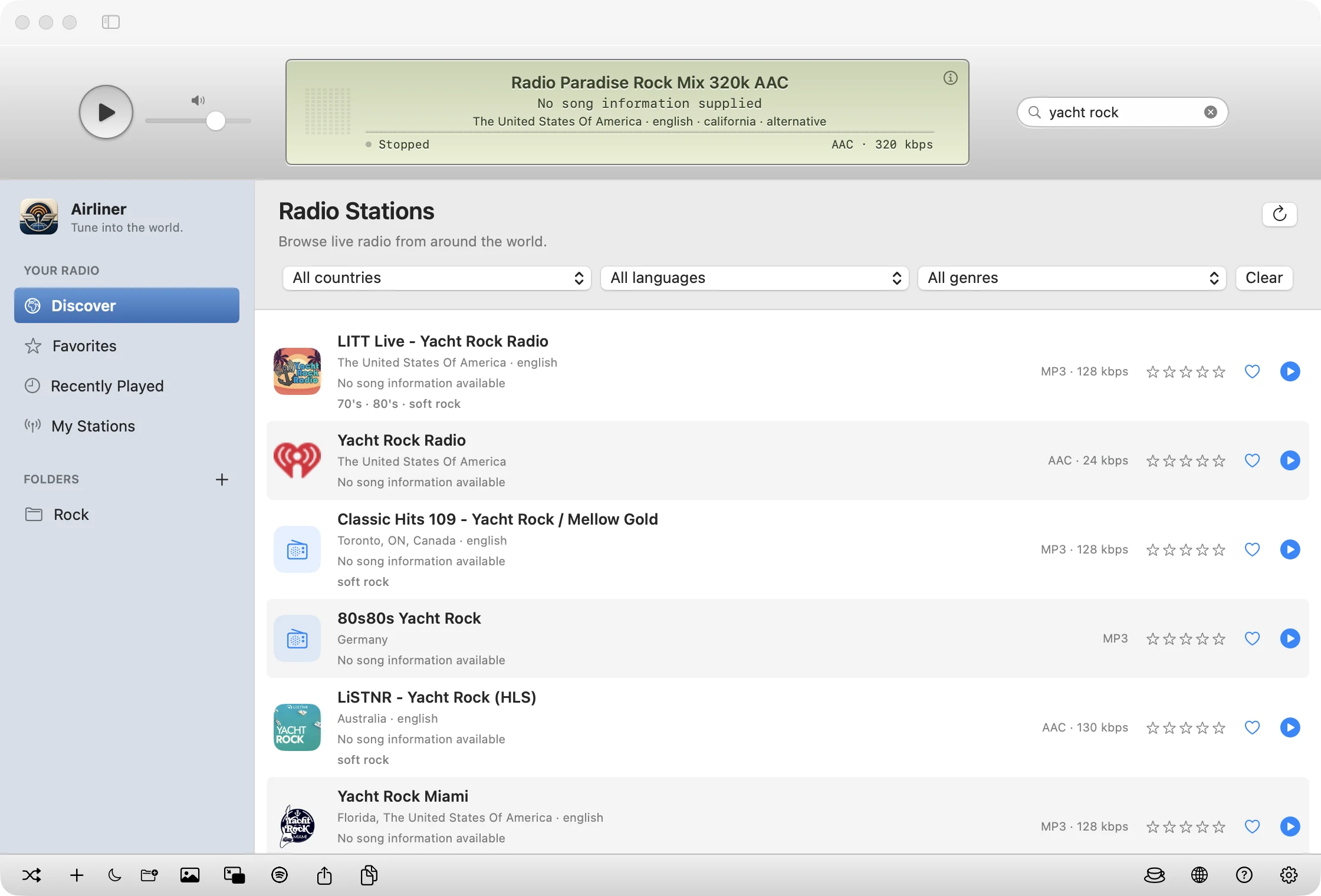Open the picture artwork icon
Screen dimensions: 1321x896
(x=190, y=875)
